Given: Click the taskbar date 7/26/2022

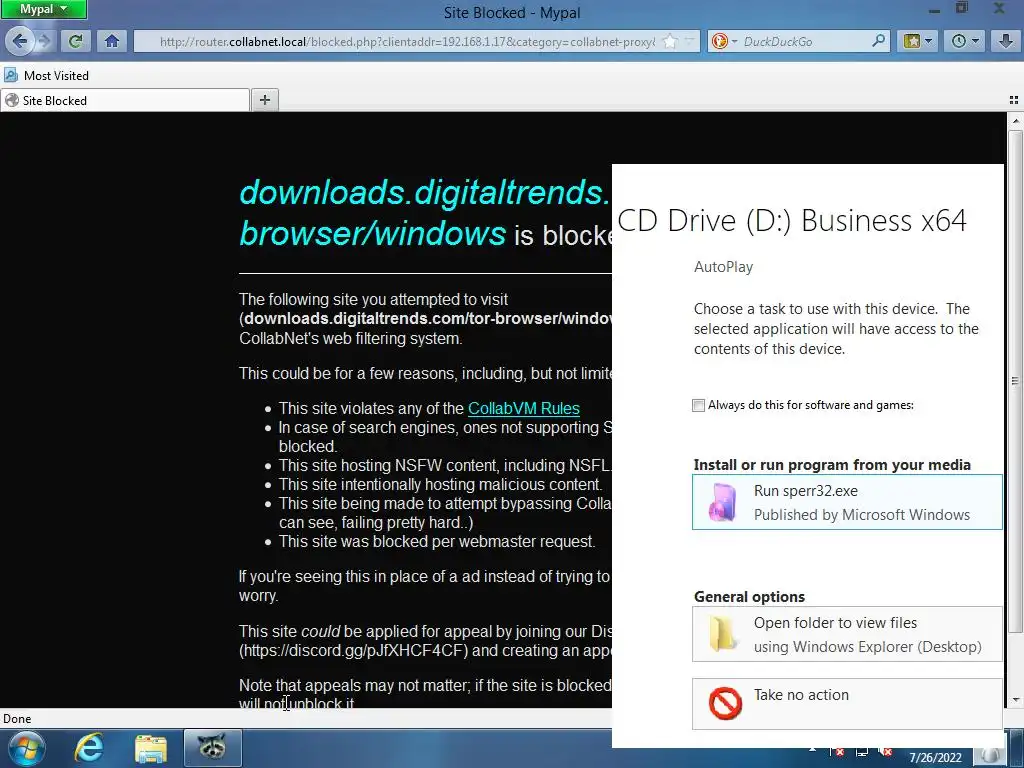Looking at the screenshot, I should (935, 758).
